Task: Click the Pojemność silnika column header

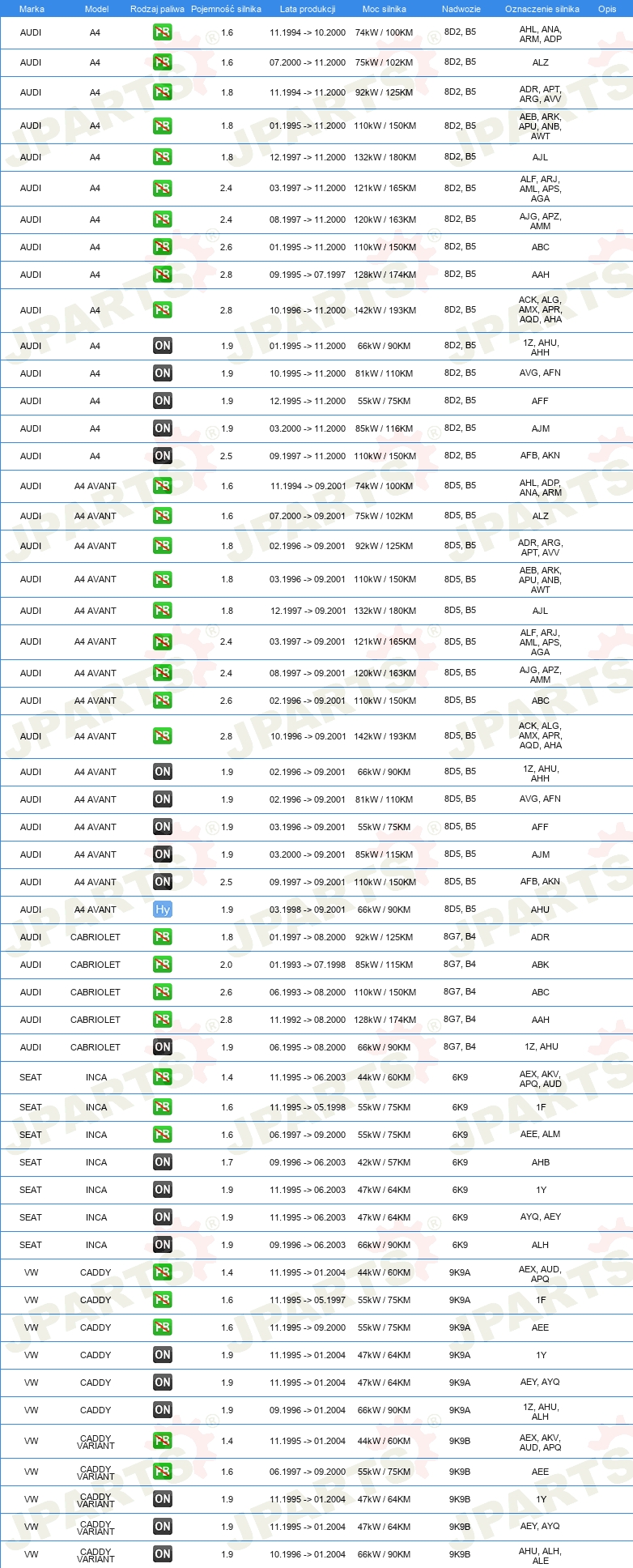Action: 227,9
